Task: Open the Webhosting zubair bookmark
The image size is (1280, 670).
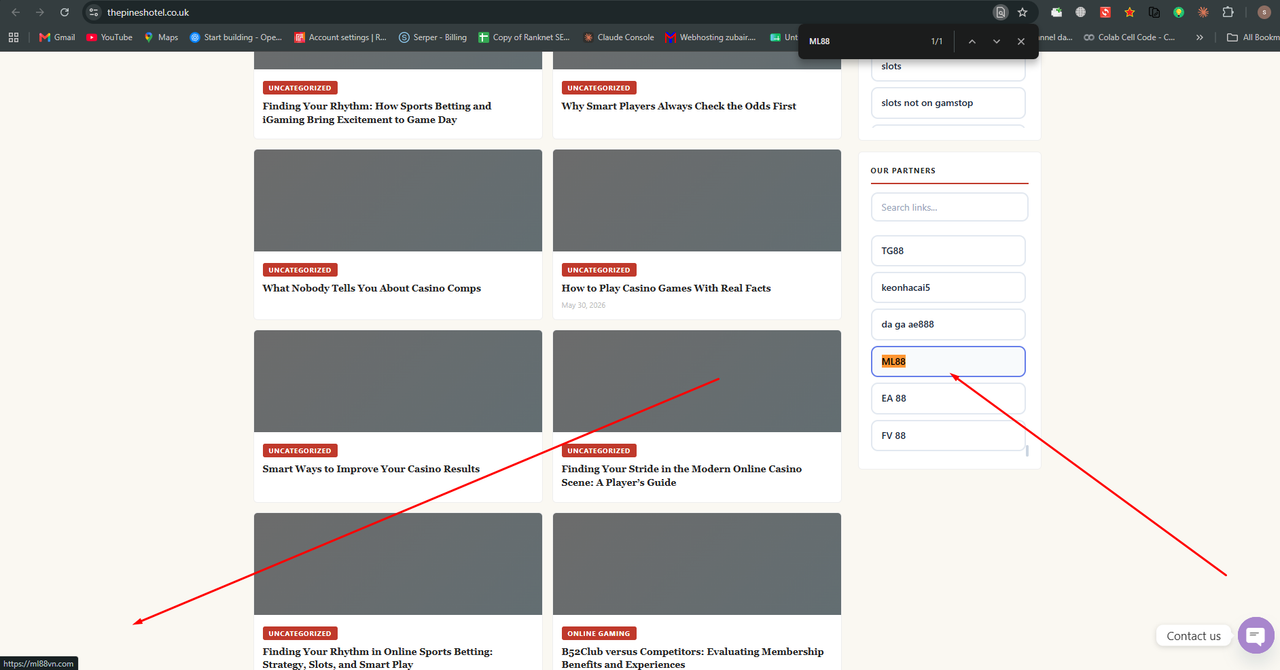Action: (711, 37)
